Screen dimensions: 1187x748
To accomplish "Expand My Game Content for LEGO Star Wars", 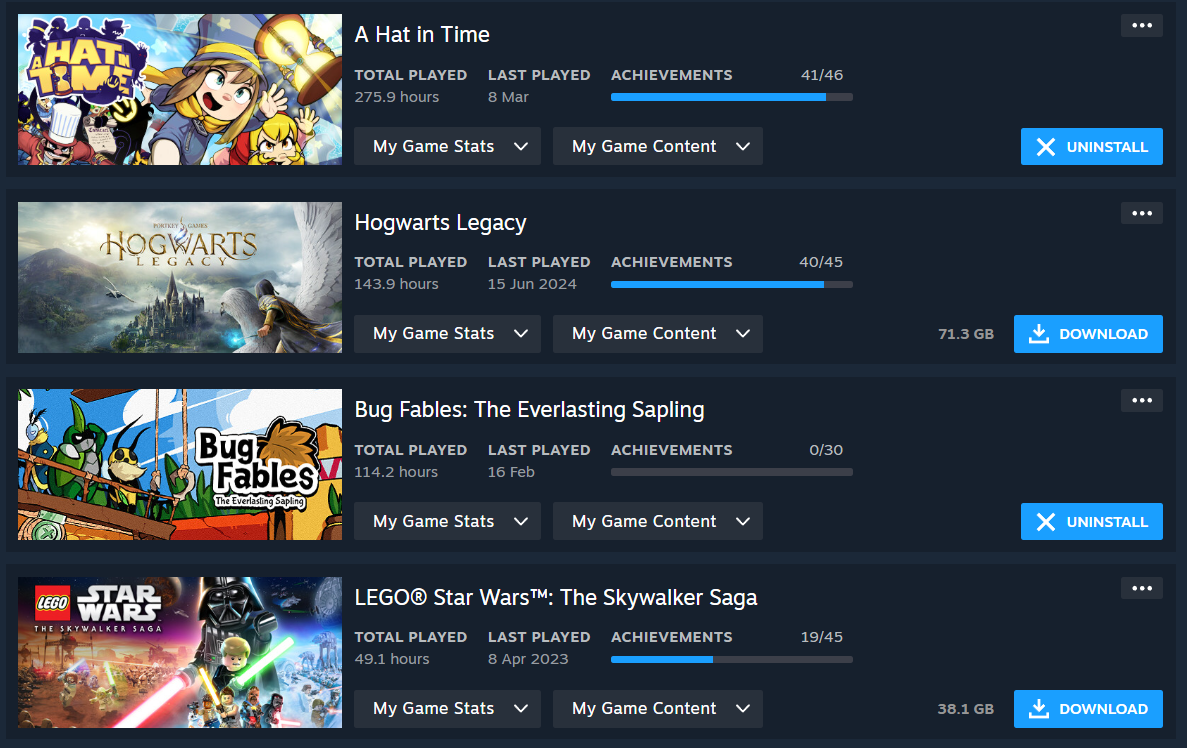I will pyautogui.click(x=658, y=709).
